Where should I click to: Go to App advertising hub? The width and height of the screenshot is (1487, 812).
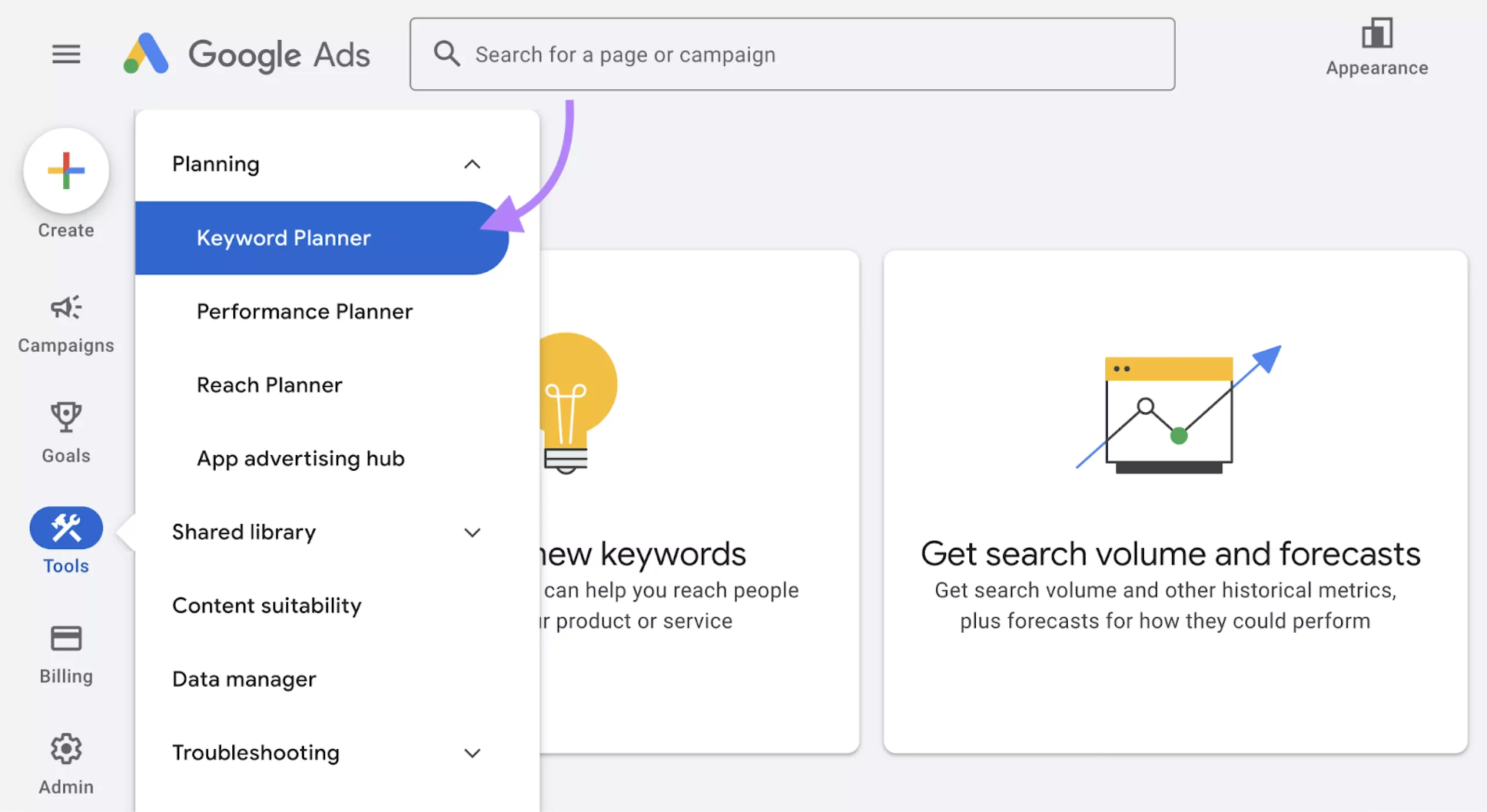tap(300, 459)
